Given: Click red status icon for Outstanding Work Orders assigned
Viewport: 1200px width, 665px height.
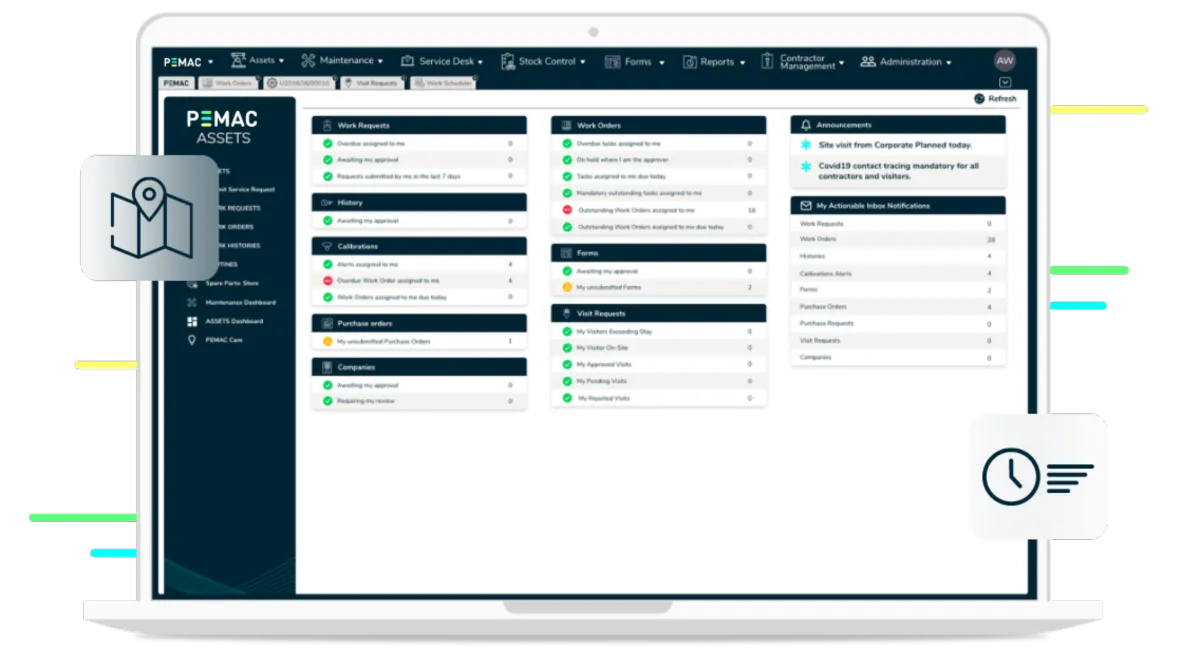Looking at the screenshot, I should pos(567,210).
